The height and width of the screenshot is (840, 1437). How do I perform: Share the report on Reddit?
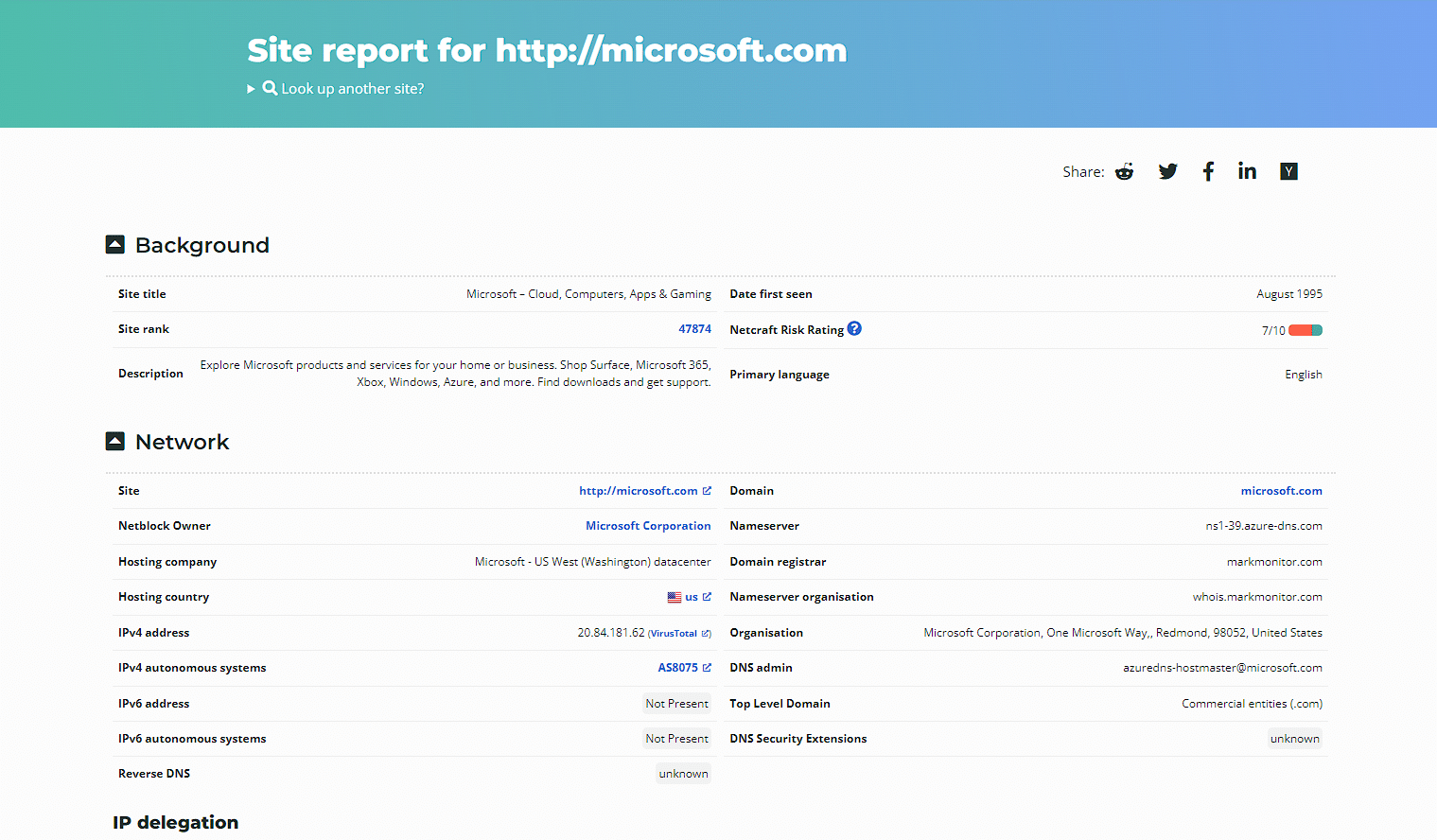(1124, 171)
